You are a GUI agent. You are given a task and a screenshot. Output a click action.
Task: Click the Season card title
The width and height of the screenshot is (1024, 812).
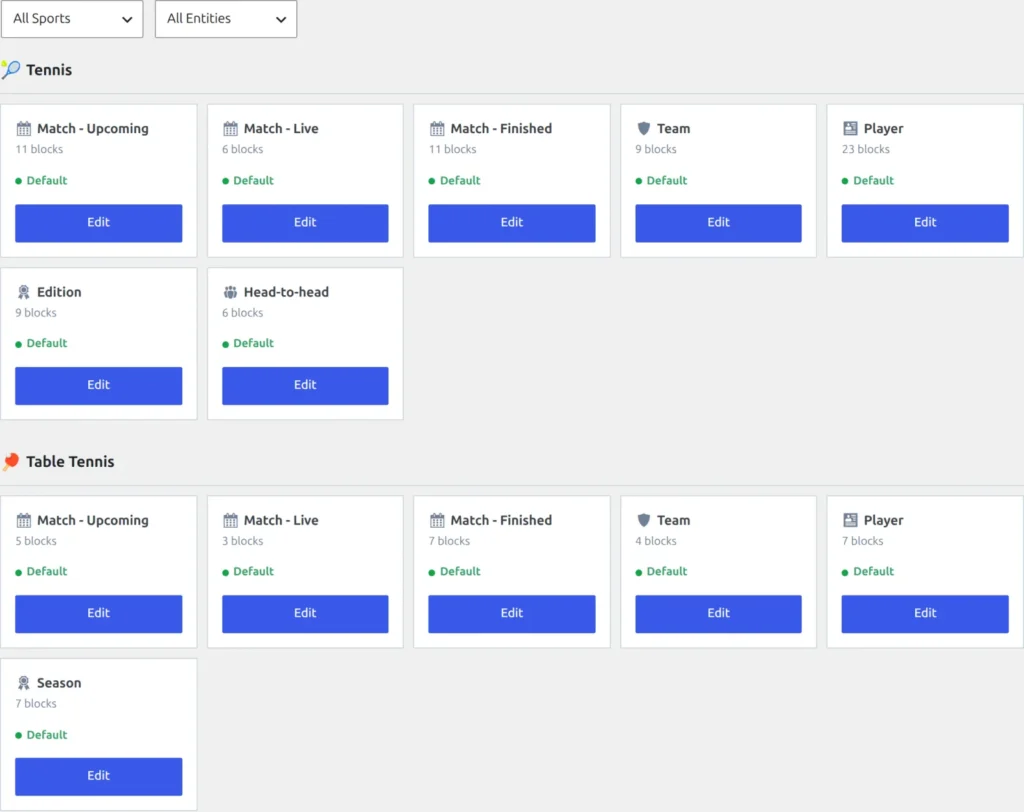(59, 683)
